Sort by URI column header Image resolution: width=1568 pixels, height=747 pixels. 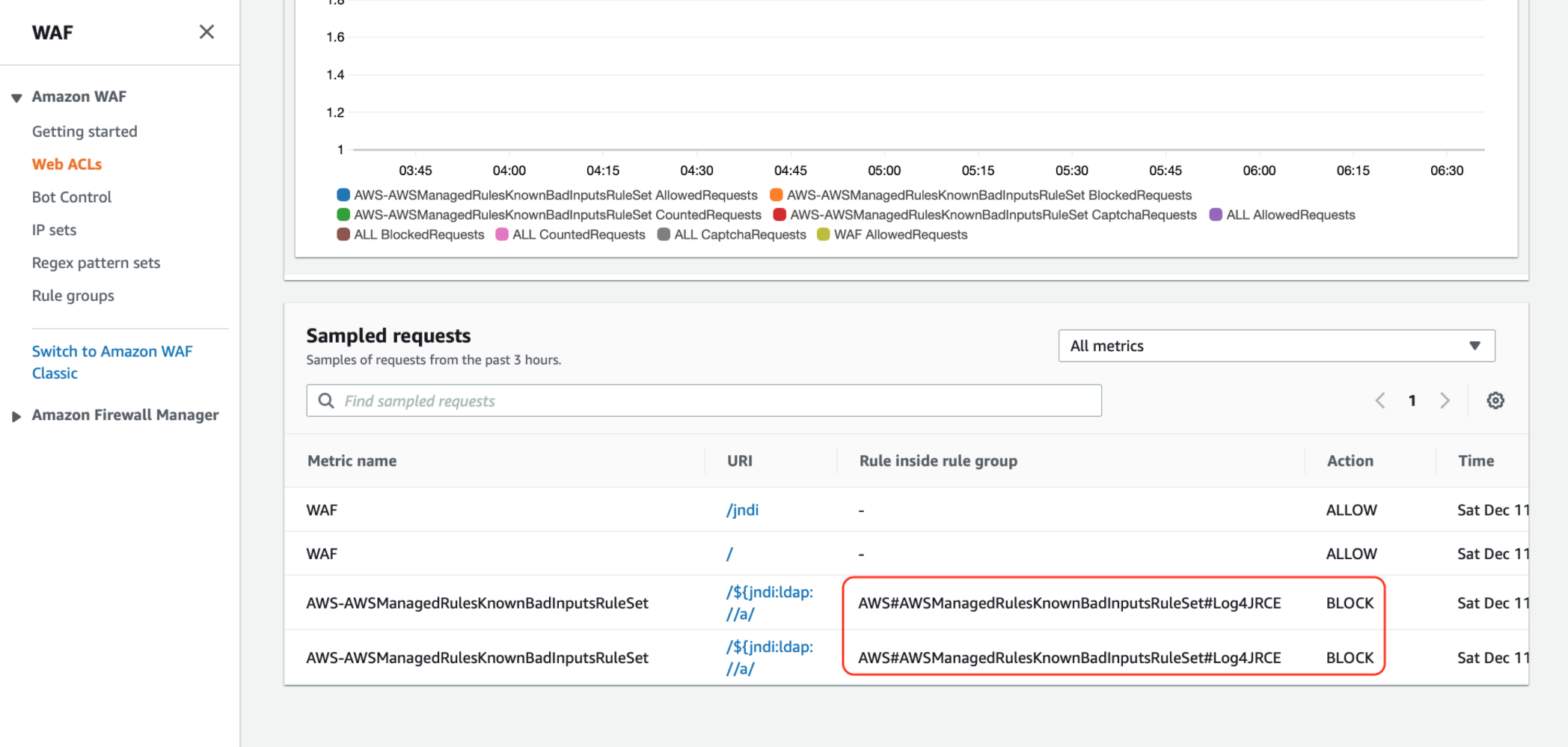pyautogui.click(x=740, y=461)
